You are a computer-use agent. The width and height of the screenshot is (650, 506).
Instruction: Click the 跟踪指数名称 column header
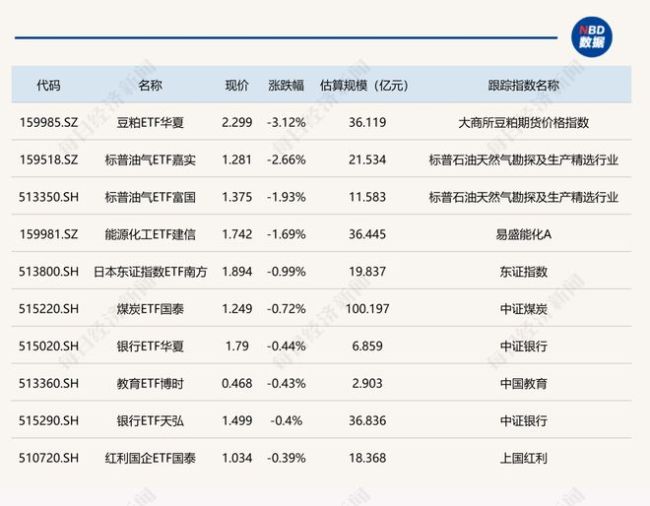click(x=524, y=85)
